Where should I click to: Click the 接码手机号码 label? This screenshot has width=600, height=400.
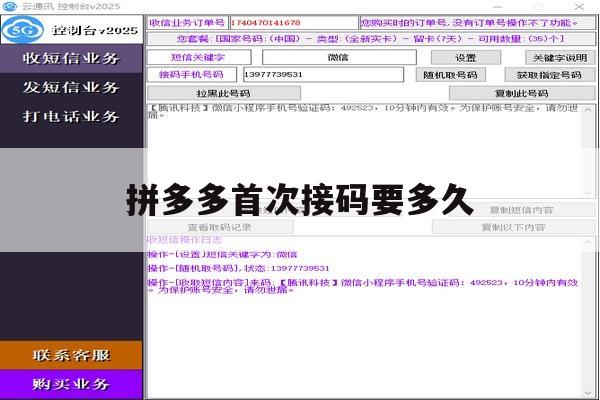click(x=192, y=74)
